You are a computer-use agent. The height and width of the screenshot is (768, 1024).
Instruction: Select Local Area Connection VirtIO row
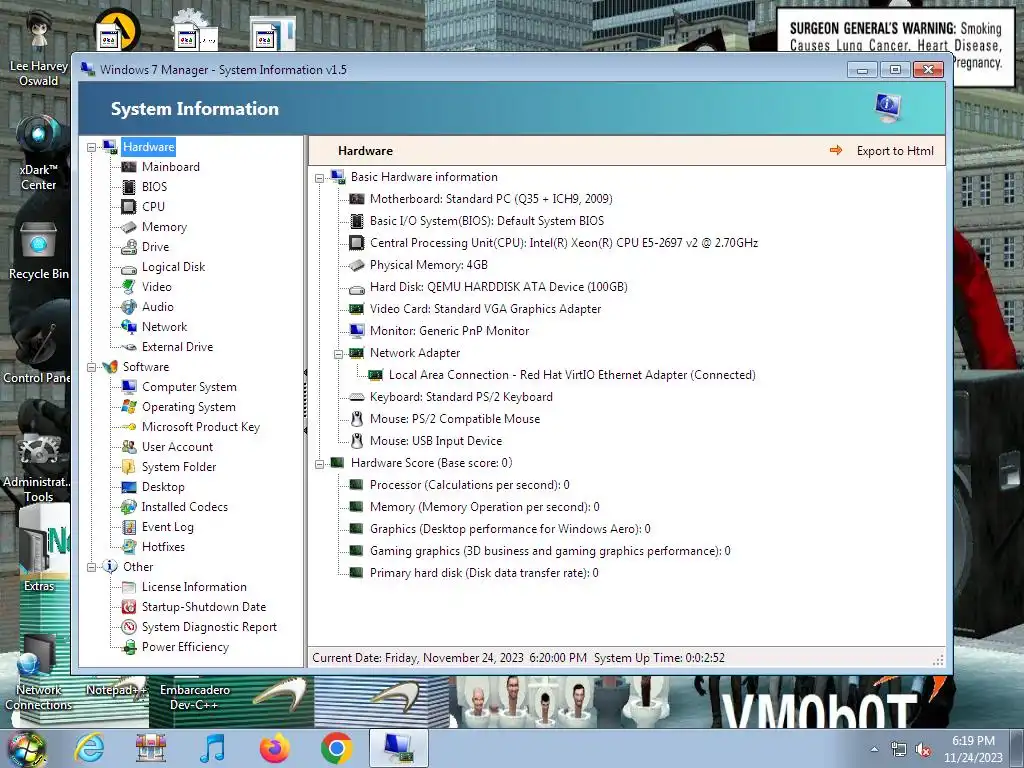tap(572, 375)
